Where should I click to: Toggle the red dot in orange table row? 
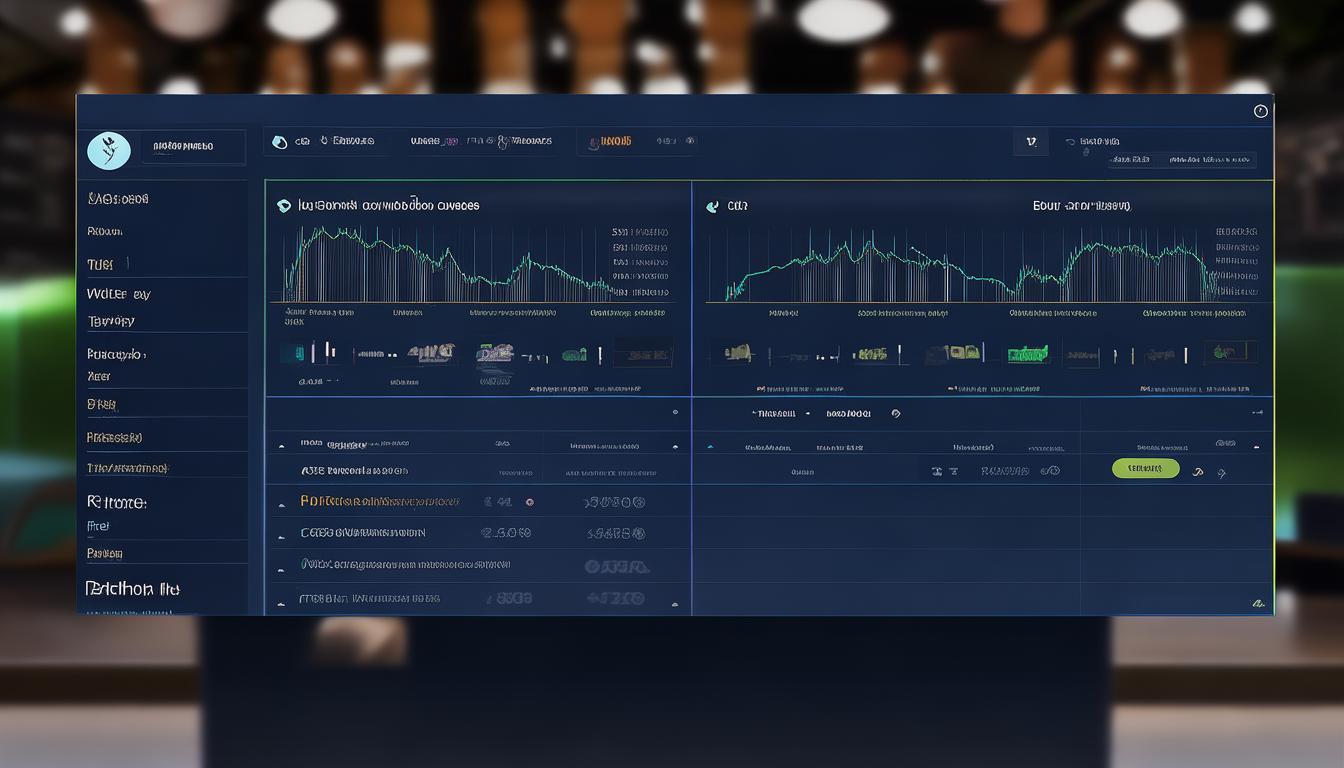[x=529, y=502]
